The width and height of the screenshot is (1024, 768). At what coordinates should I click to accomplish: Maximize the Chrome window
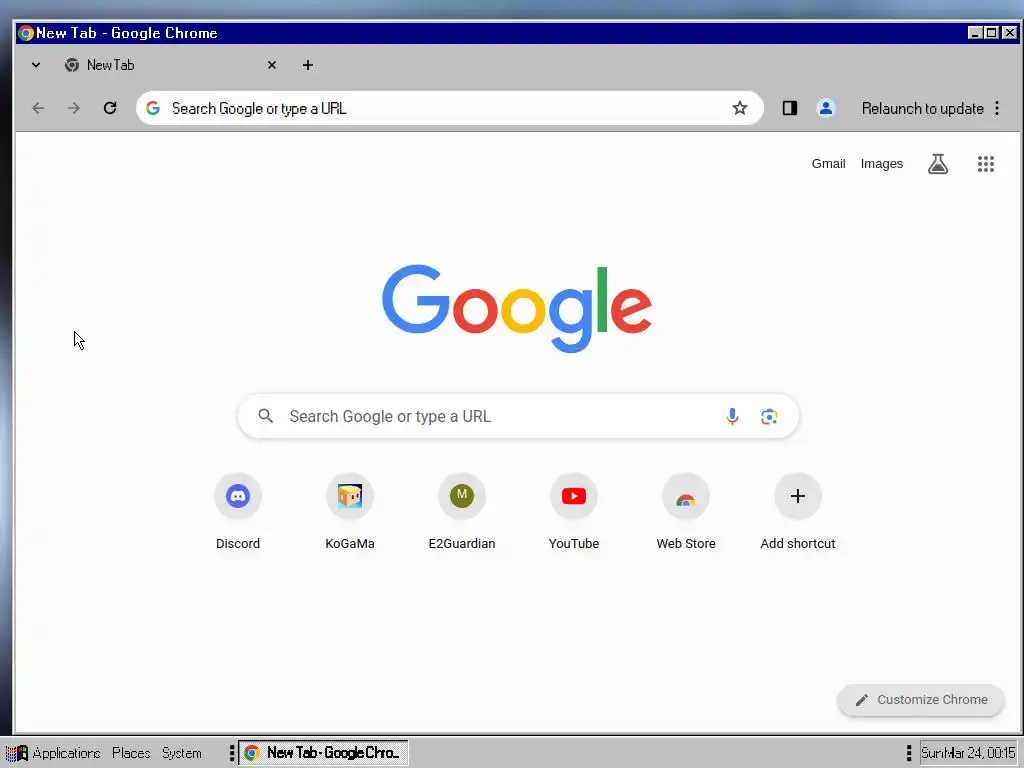point(992,33)
